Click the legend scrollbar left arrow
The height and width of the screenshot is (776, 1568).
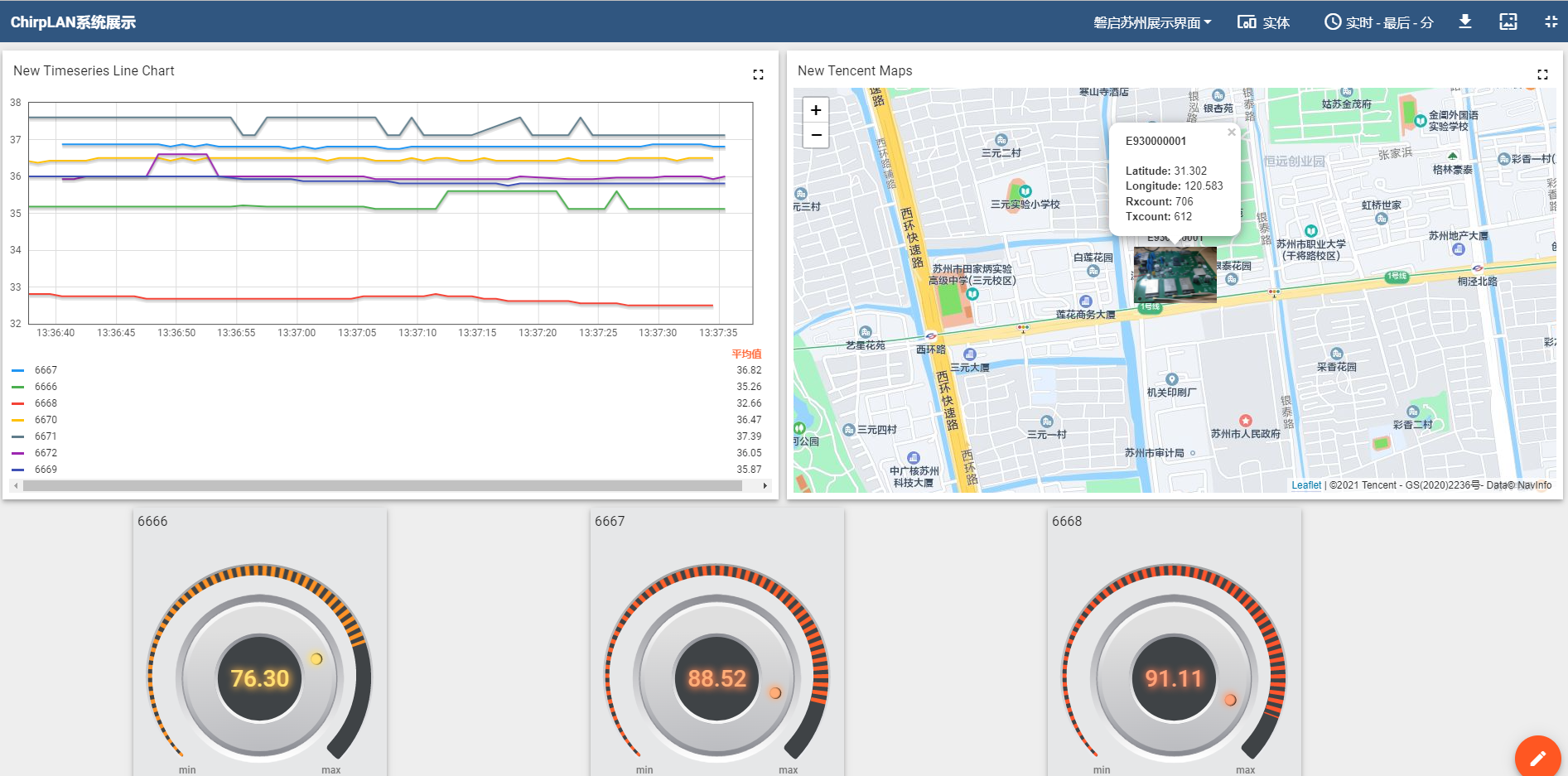(16, 486)
